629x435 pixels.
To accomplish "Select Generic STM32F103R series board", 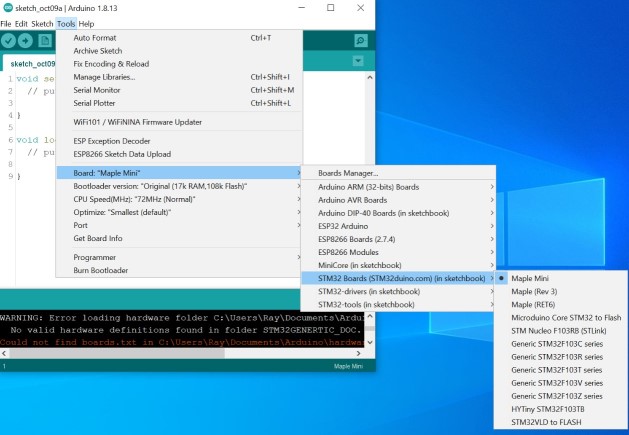I will pos(560,357).
